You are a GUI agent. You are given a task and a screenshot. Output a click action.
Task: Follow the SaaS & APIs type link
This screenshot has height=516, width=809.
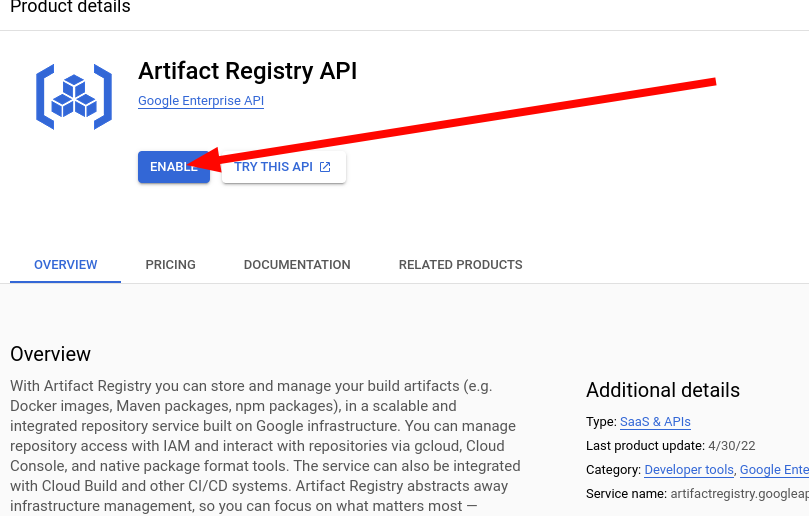coord(655,422)
